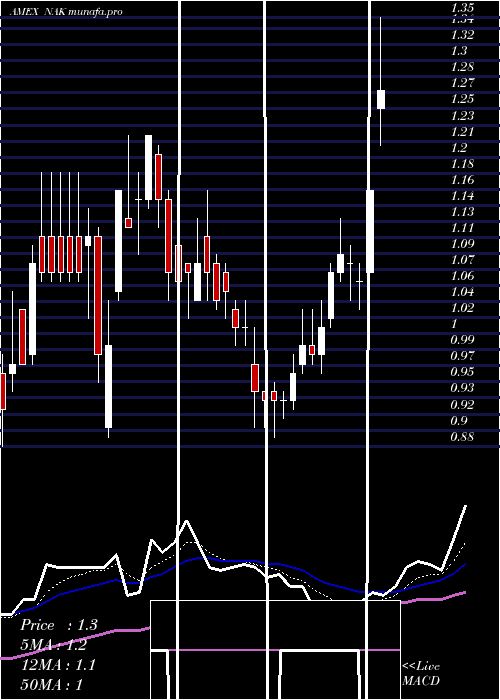Viewport: 500px width, 700px height.
Task: Click the 0.97 price axis label
Action: tap(462, 356)
